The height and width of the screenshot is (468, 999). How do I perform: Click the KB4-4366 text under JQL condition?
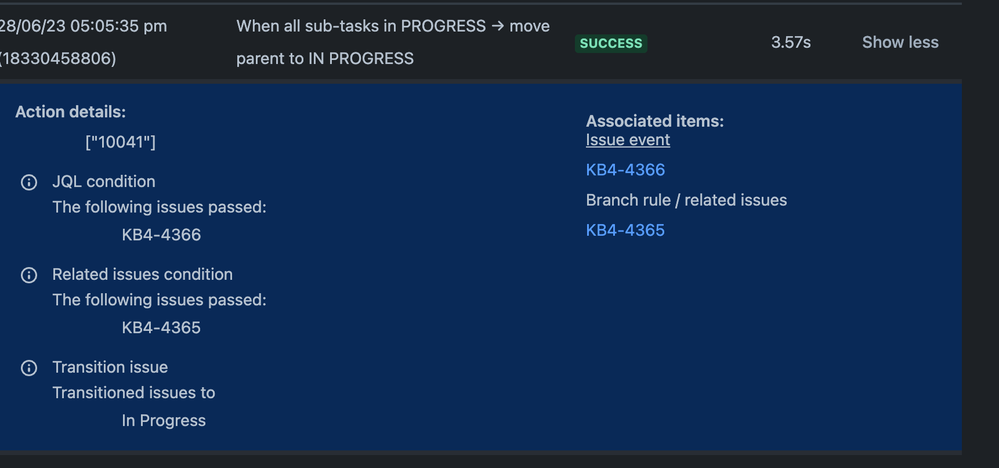(161, 235)
